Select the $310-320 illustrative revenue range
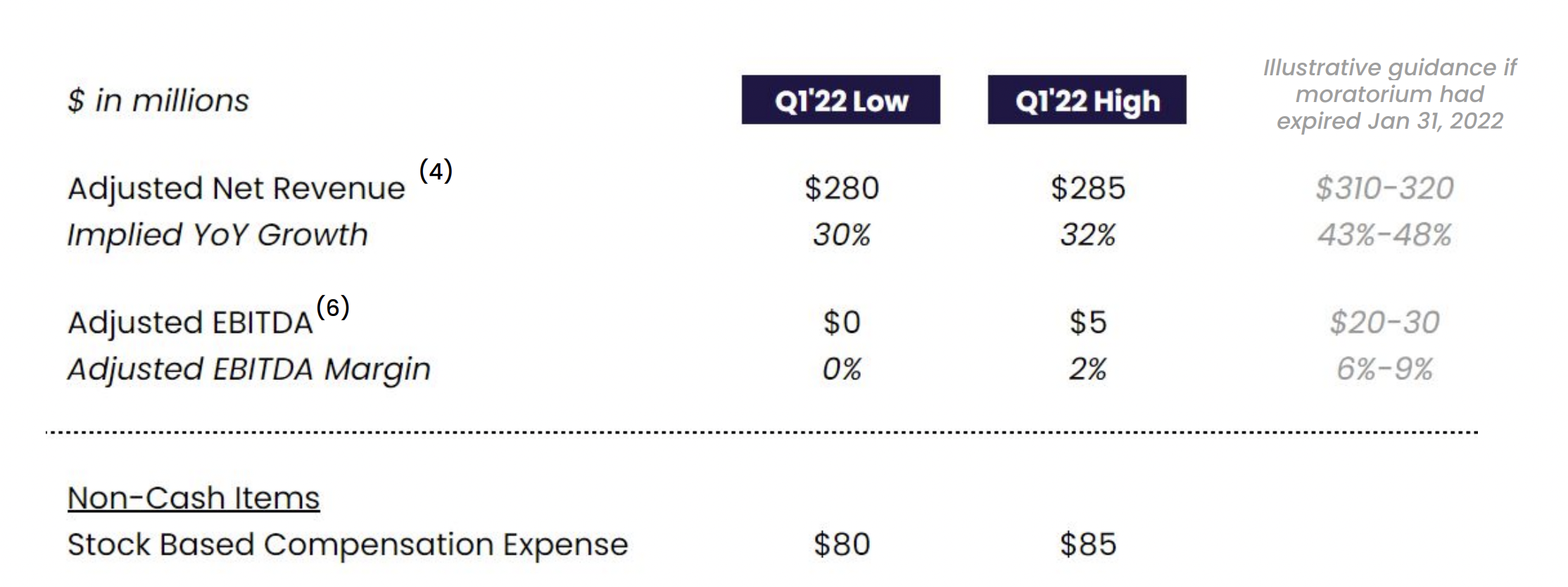Image resolution: width=1568 pixels, height=587 pixels. [x=1384, y=189]
